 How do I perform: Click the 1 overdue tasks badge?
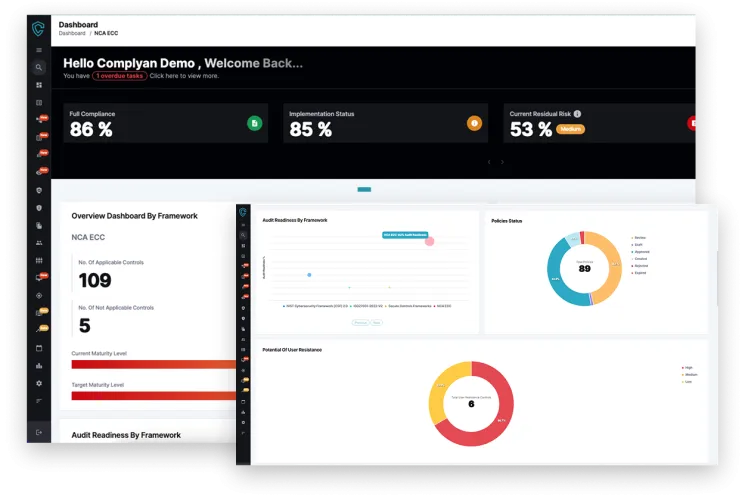tap(120, 75)
